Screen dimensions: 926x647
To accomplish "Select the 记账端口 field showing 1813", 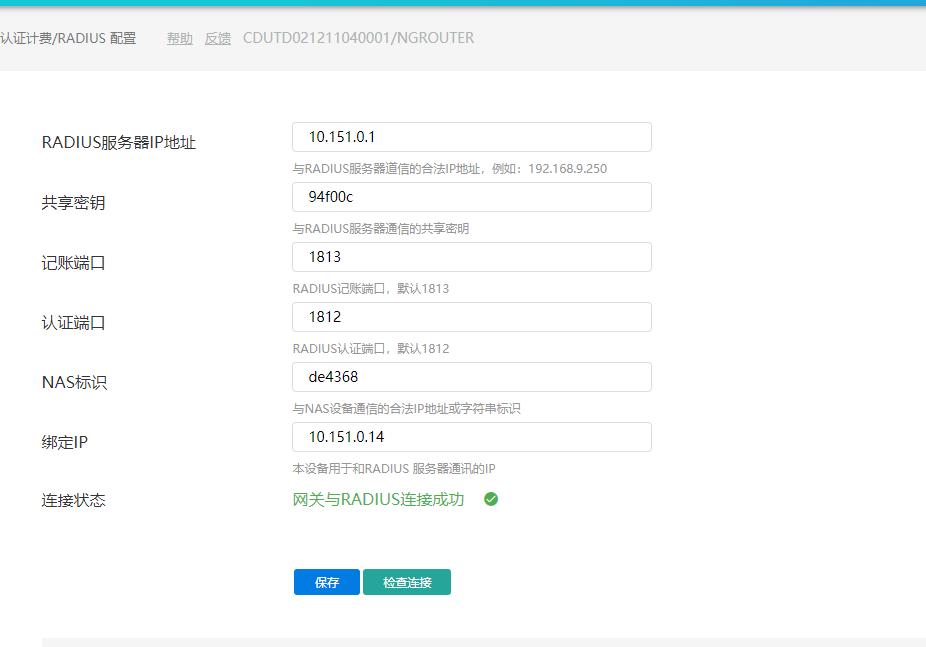I will click(x=472, y=257).
